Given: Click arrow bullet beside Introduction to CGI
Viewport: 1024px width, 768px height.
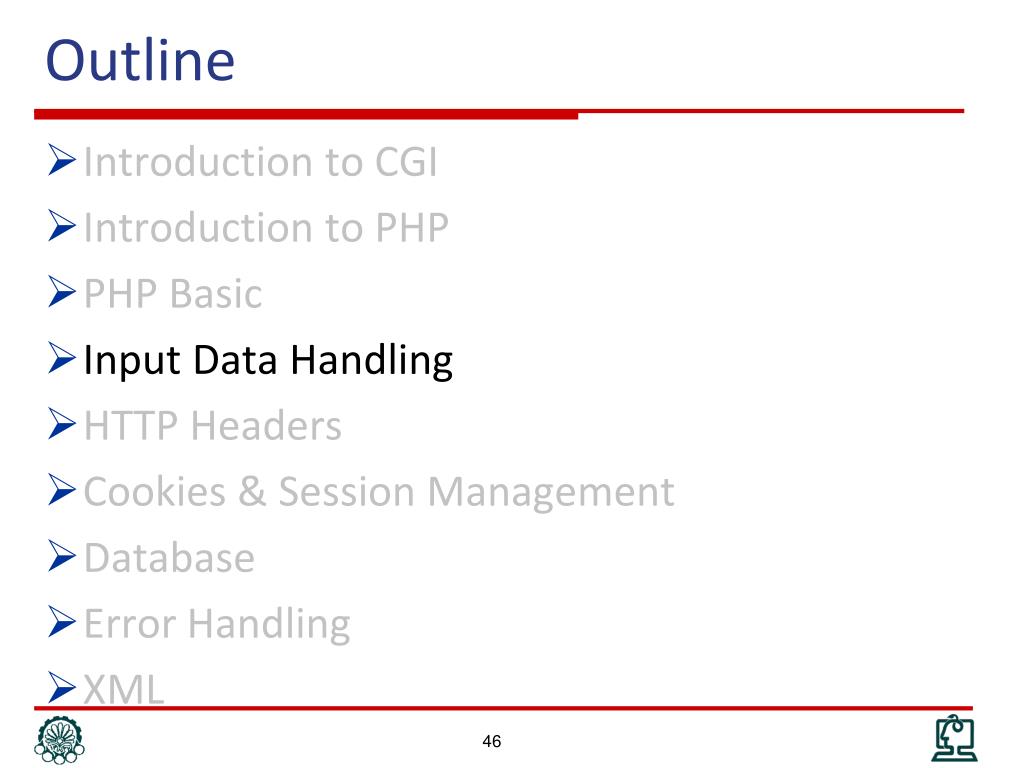Looking at the screenshot, I should point(62,160).
